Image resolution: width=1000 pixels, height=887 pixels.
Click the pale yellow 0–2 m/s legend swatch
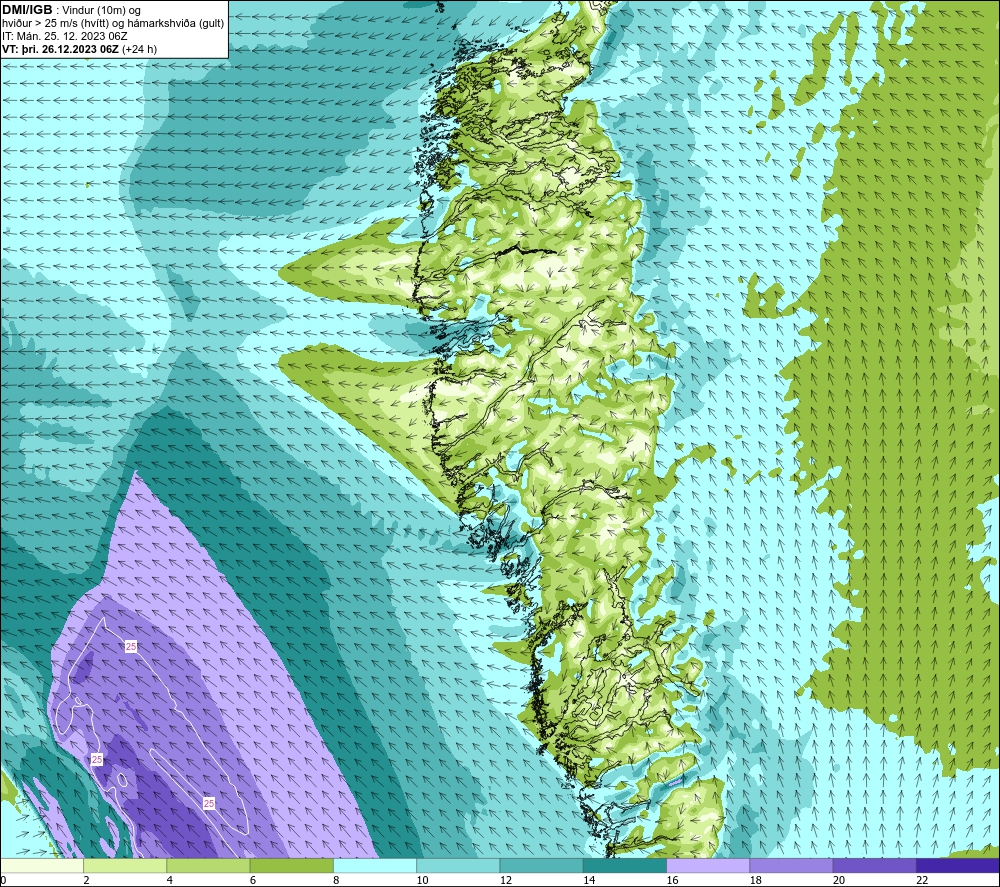point(42,865)
